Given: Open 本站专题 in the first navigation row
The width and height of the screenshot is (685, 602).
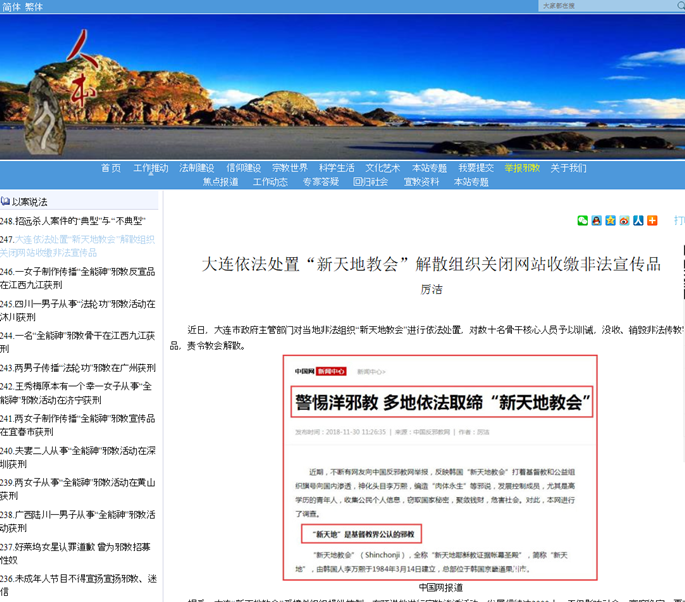Looking at the screenshot, I should (x=429, y=168).
